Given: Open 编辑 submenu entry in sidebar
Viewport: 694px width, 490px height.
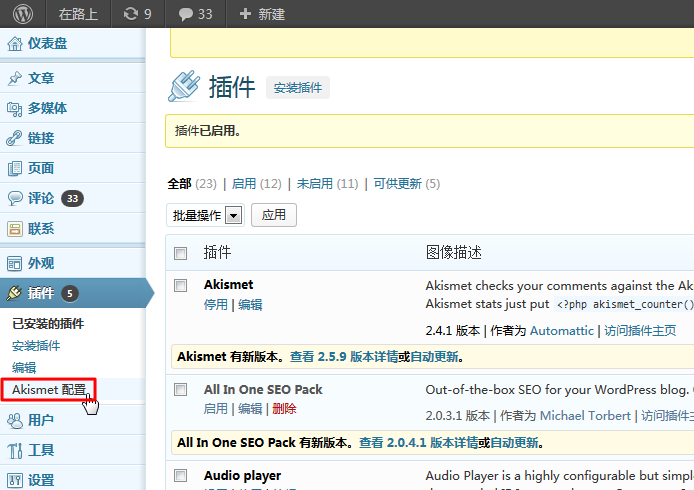Looking at the screenshot, I should (x=24, y=367).
